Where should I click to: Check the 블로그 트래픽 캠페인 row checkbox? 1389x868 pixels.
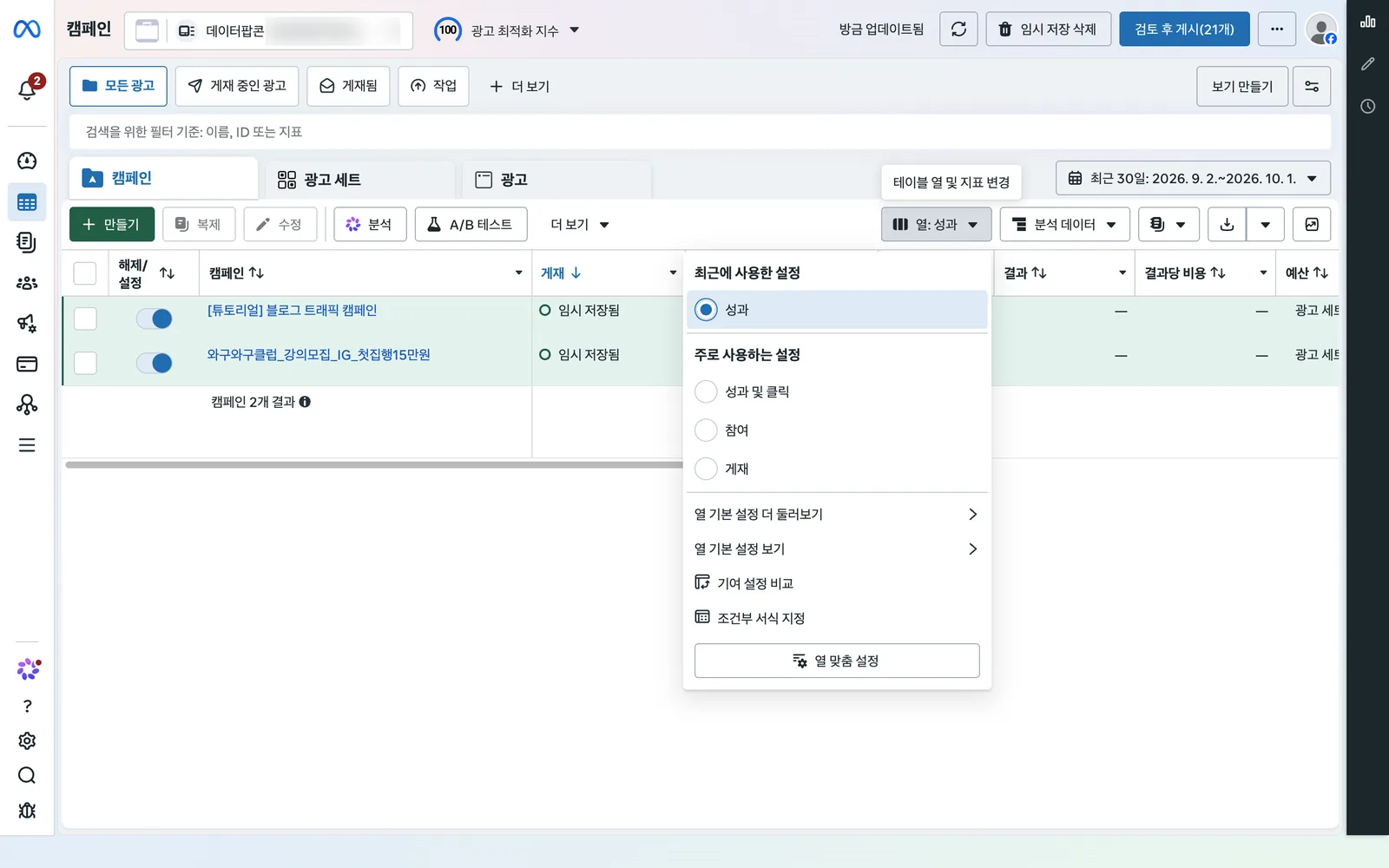85,319
